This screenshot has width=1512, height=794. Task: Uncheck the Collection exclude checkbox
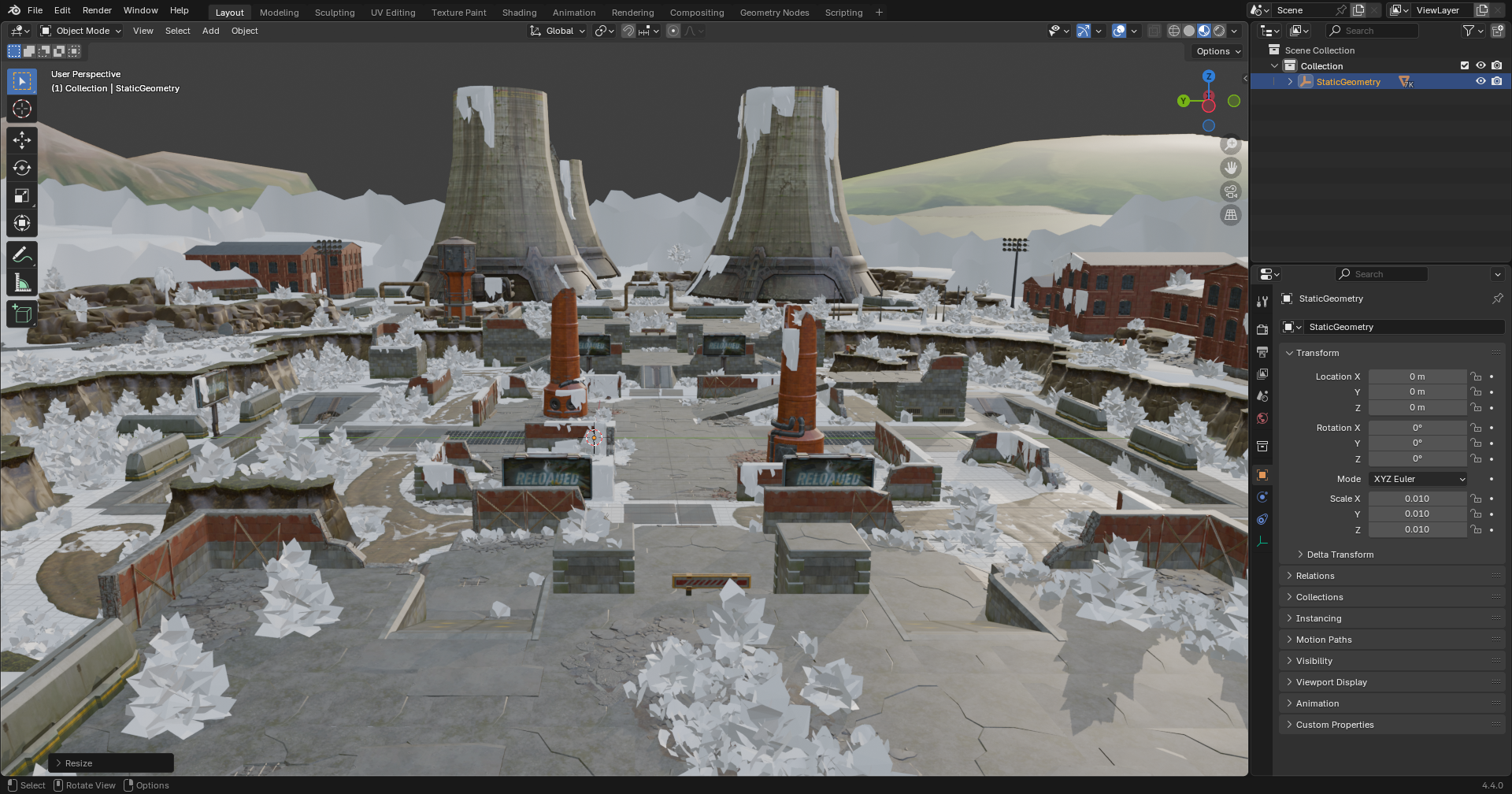1465,66
